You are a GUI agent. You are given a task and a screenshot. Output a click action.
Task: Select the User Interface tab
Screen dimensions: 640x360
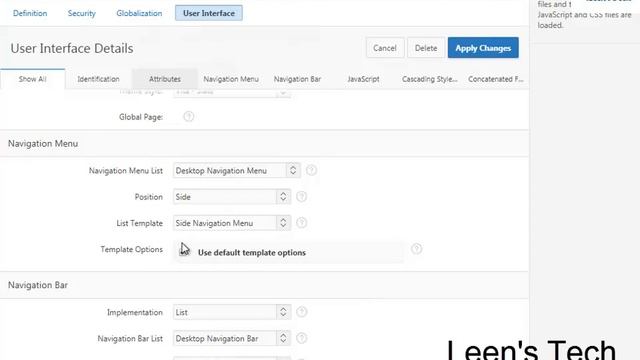pos(209,13)
